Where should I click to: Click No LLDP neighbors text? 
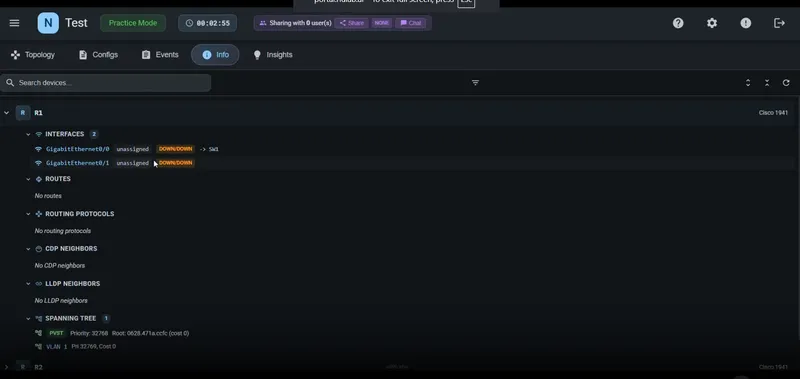(x=61, y=301)
